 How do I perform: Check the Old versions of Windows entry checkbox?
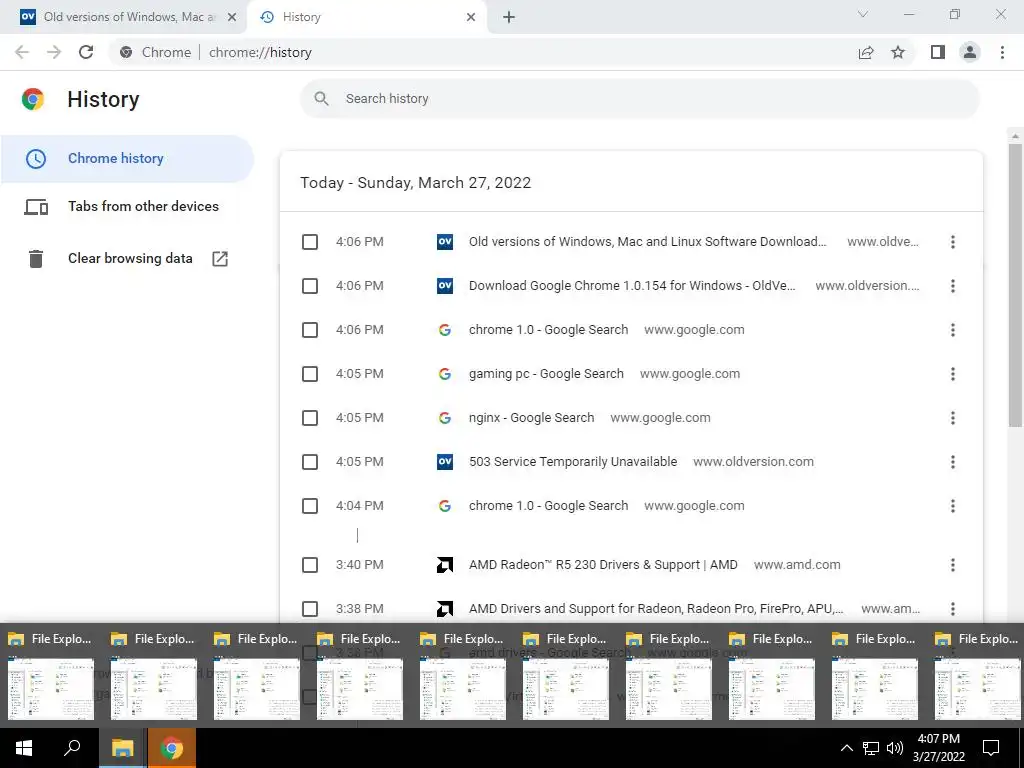coord(310,242)
